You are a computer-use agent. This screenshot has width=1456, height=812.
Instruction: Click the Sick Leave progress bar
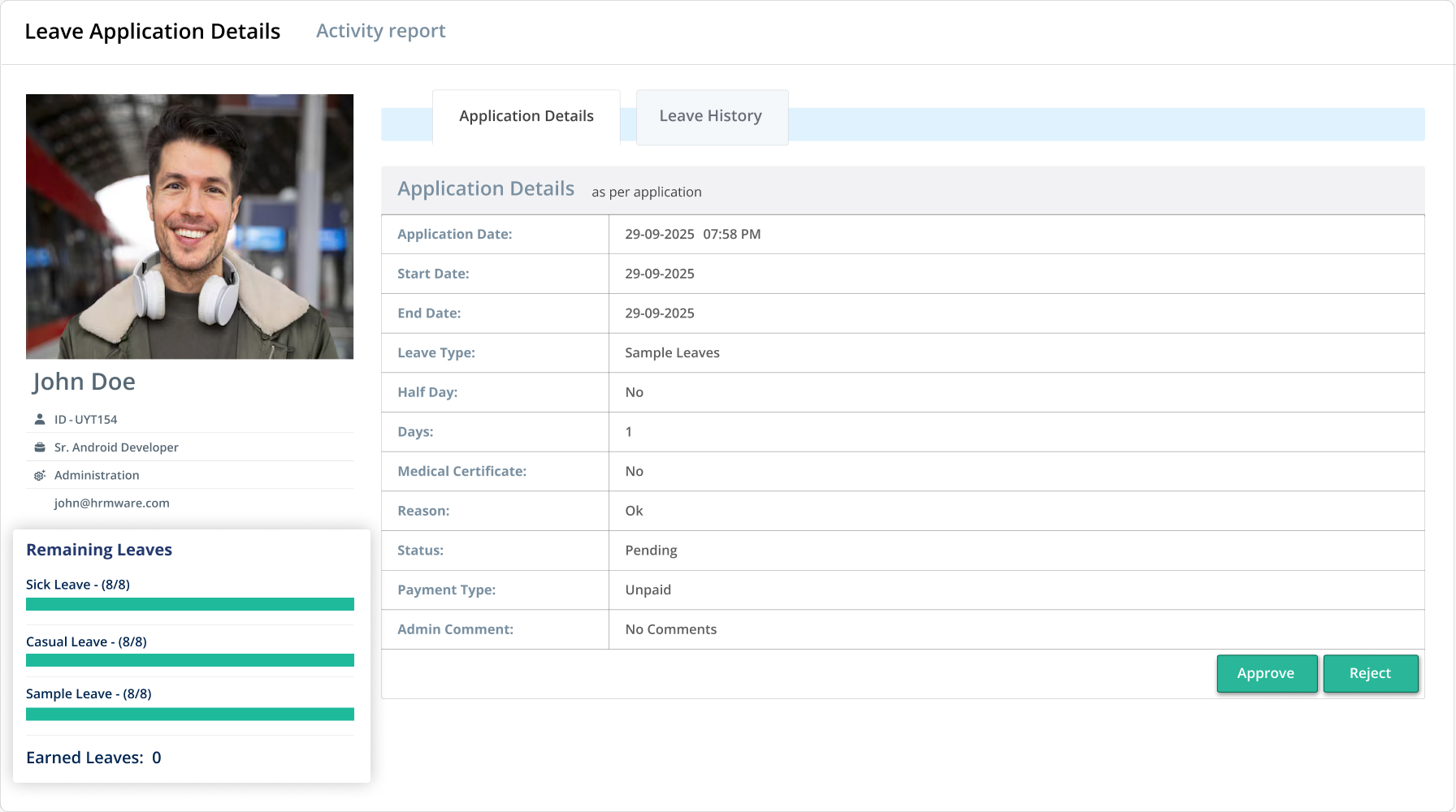[x=189, y=604]
